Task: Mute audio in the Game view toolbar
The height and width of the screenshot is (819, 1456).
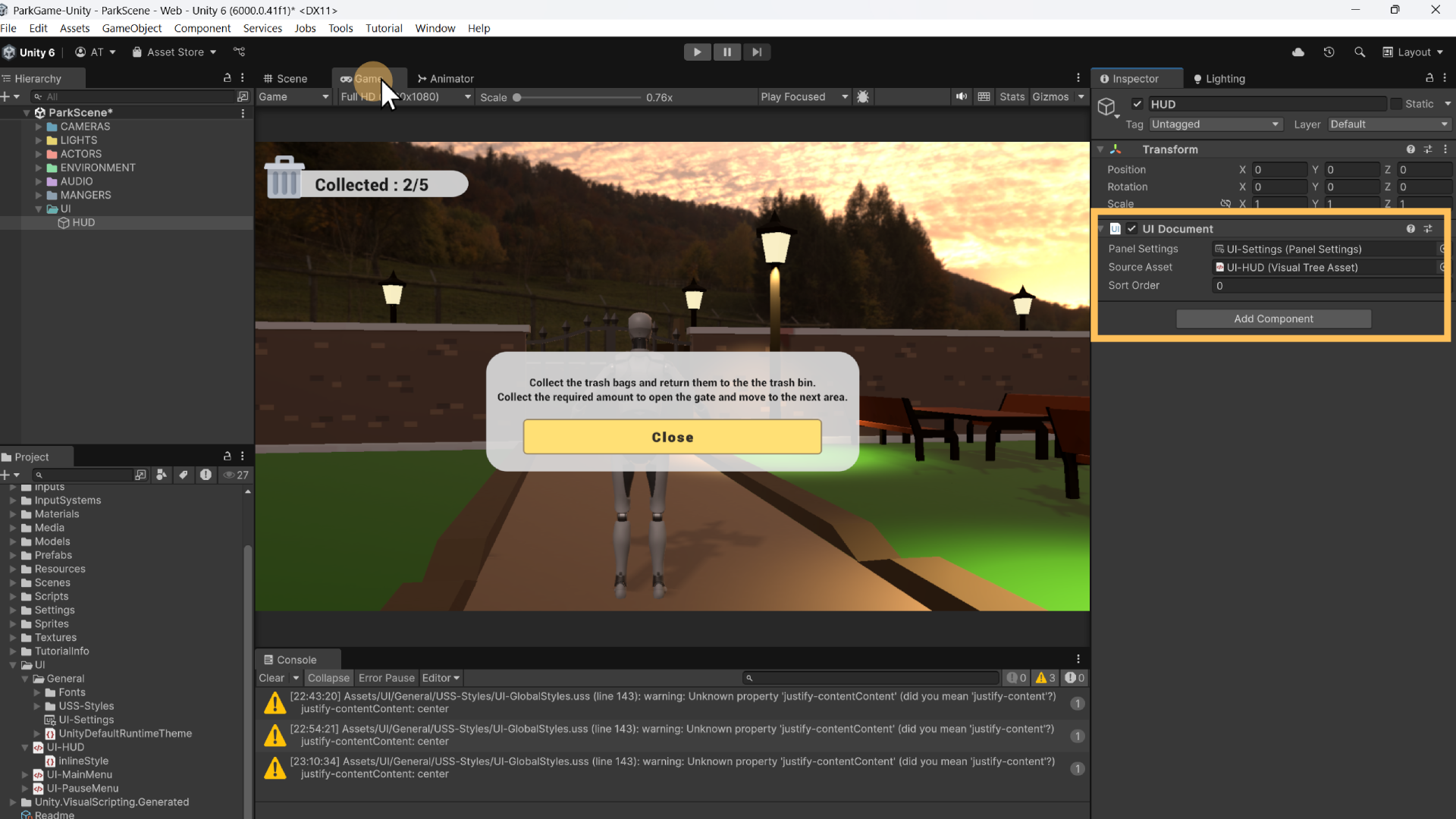Action: 961,96
